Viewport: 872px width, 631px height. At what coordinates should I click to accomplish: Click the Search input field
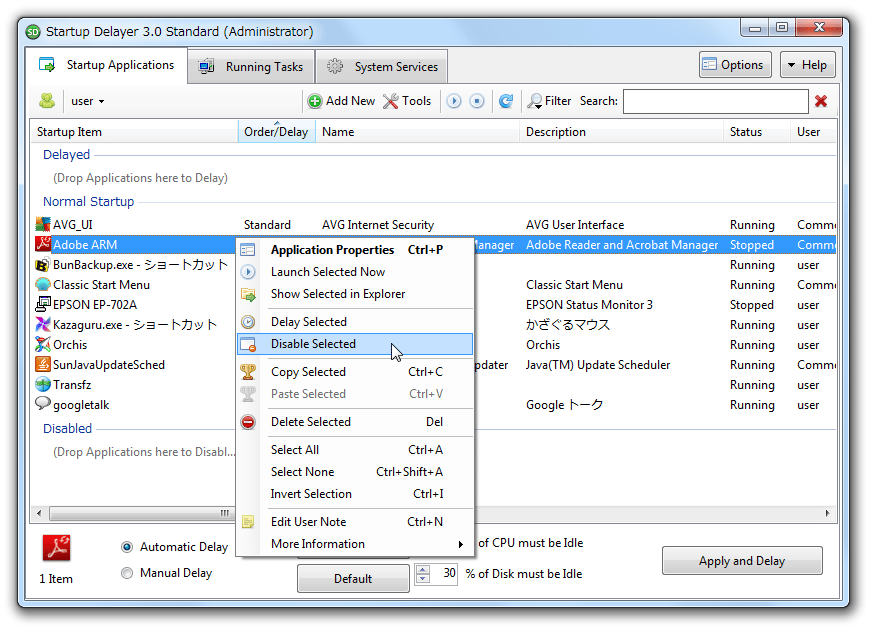[715, 101]
